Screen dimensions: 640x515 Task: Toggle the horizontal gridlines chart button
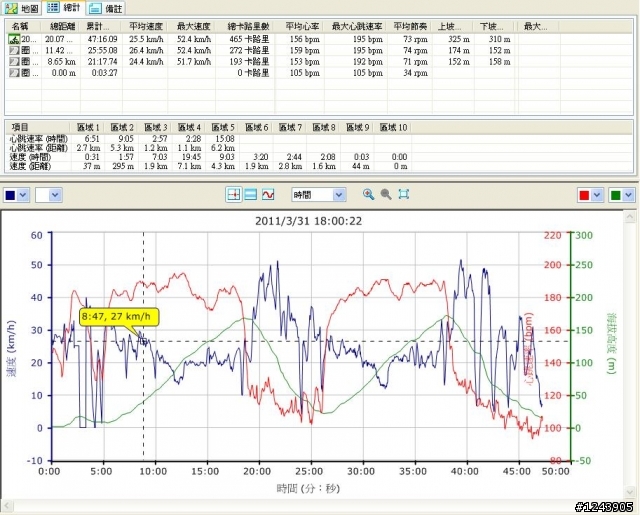[250, 195]
